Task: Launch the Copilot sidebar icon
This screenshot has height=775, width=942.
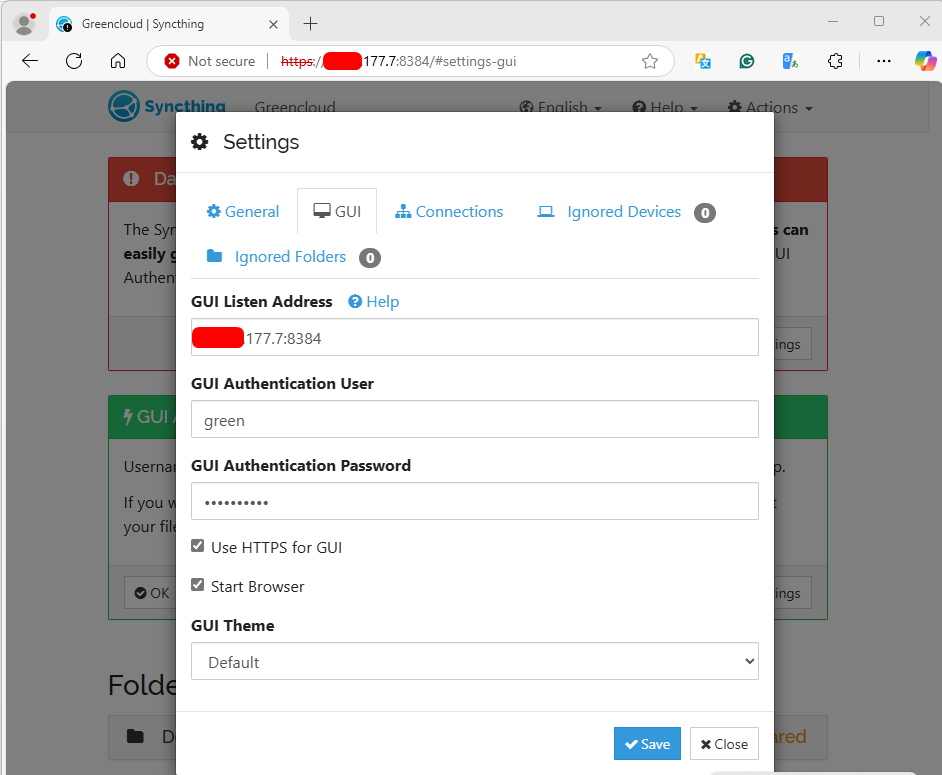Action: (925, 61)
